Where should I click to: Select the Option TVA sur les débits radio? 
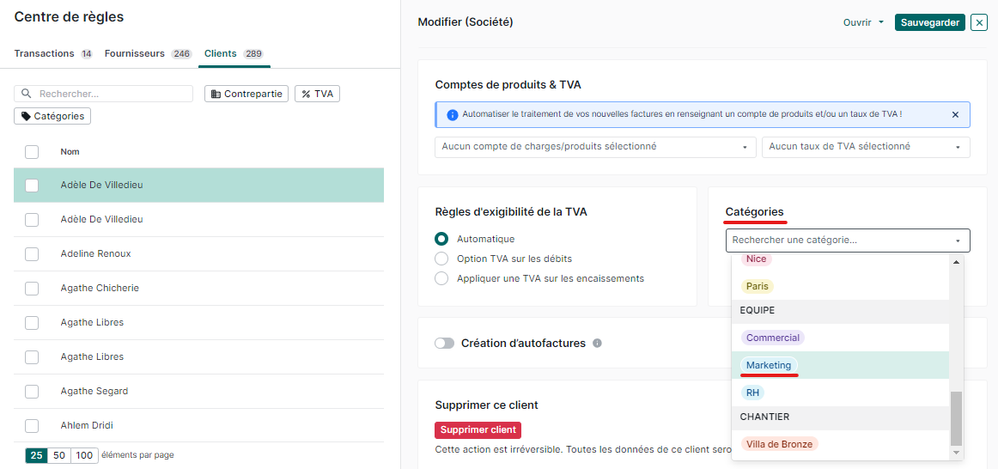442,258
